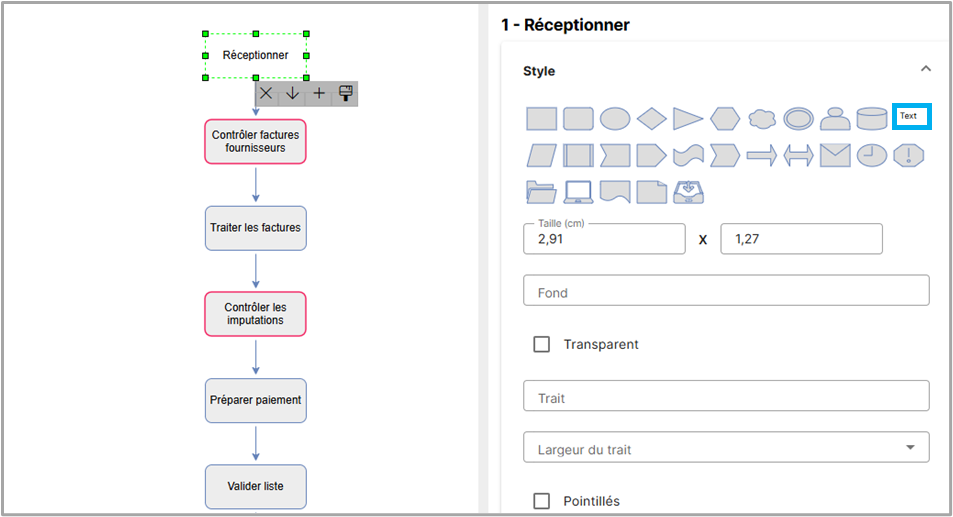The height and width of the screenshot is (517, 953).
Task: Toggle the Pointillés checkbox
Action: coord(542,501)
